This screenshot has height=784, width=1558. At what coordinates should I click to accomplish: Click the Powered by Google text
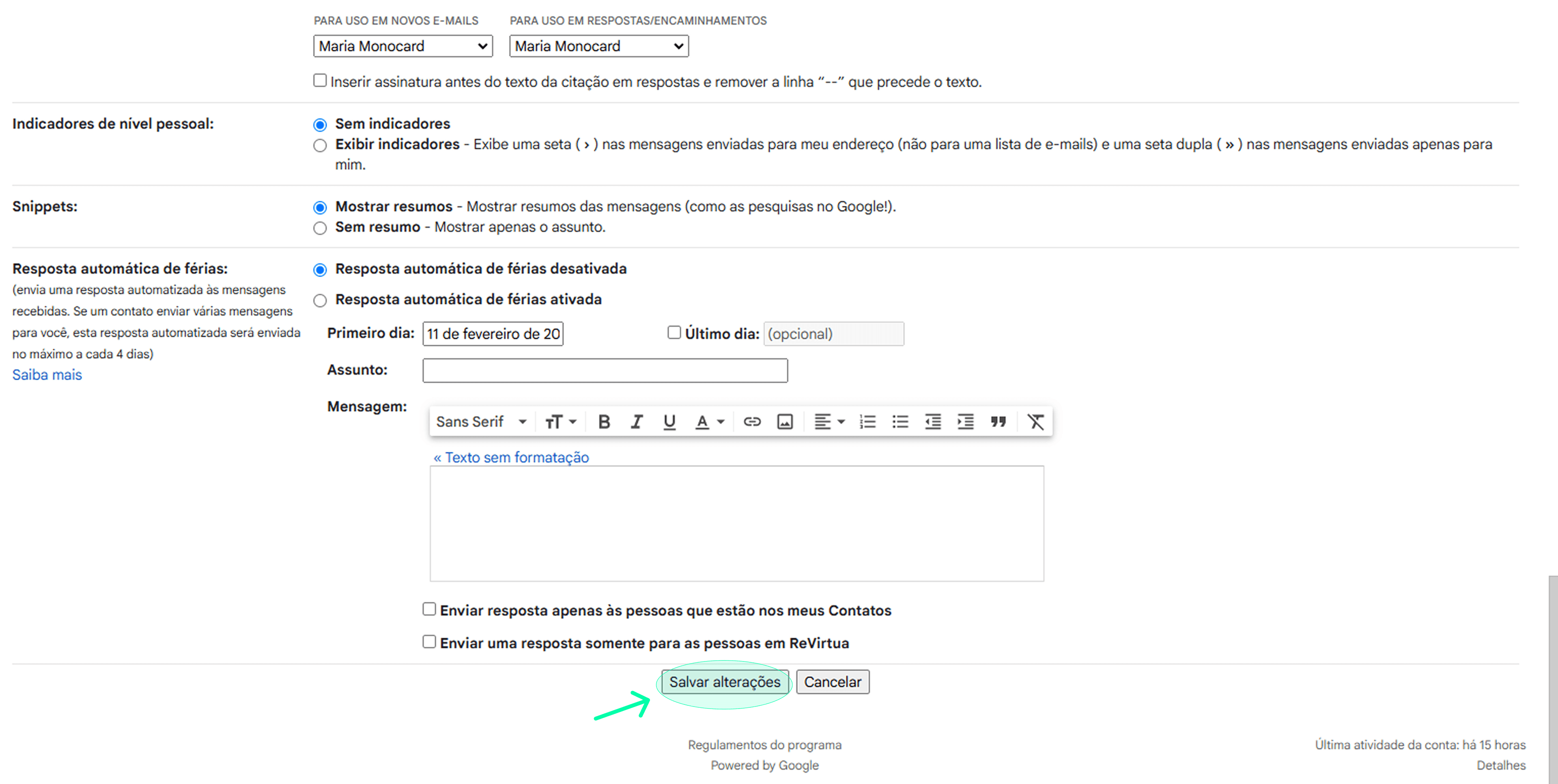(764, 765)
